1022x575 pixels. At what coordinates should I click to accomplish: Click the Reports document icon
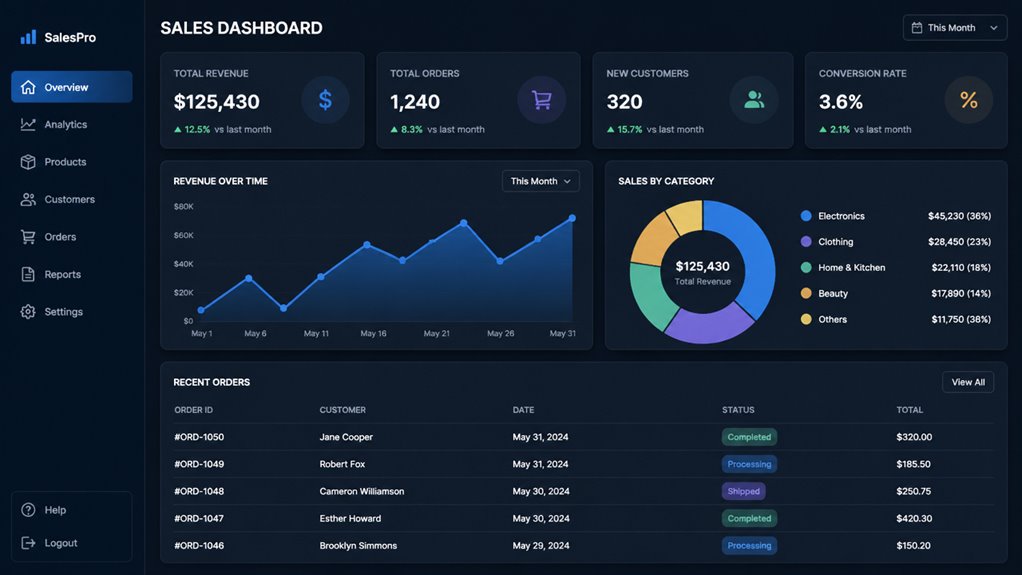click(x=28, y=274)
